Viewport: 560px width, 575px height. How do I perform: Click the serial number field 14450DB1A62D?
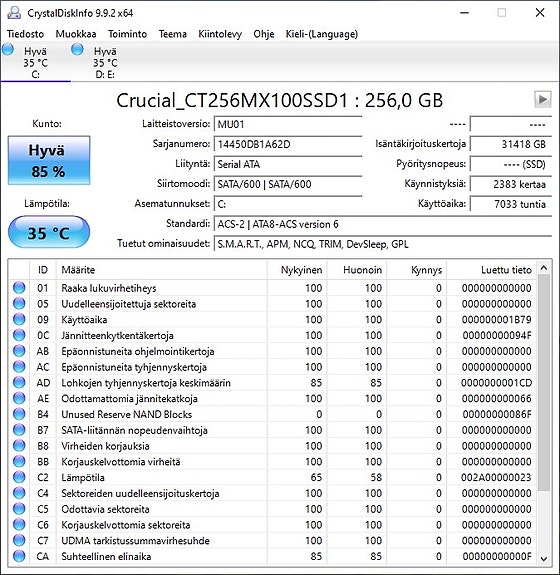point(288,144)
